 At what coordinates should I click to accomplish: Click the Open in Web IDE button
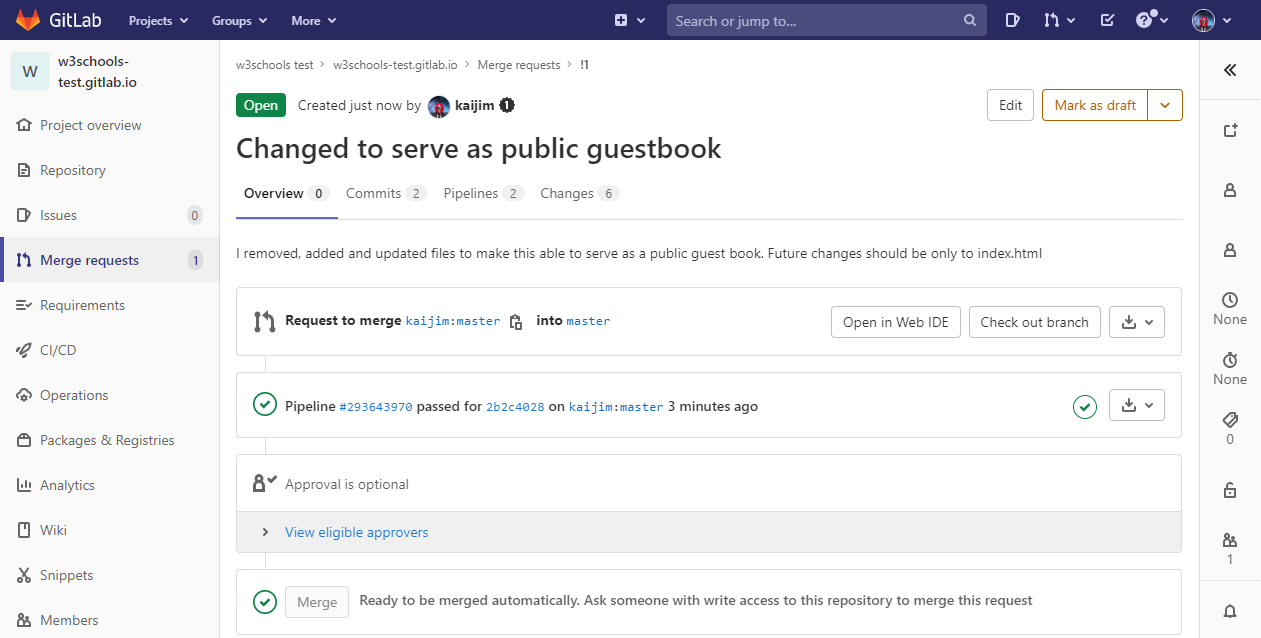pyautogui.click(x=895, y=322)
